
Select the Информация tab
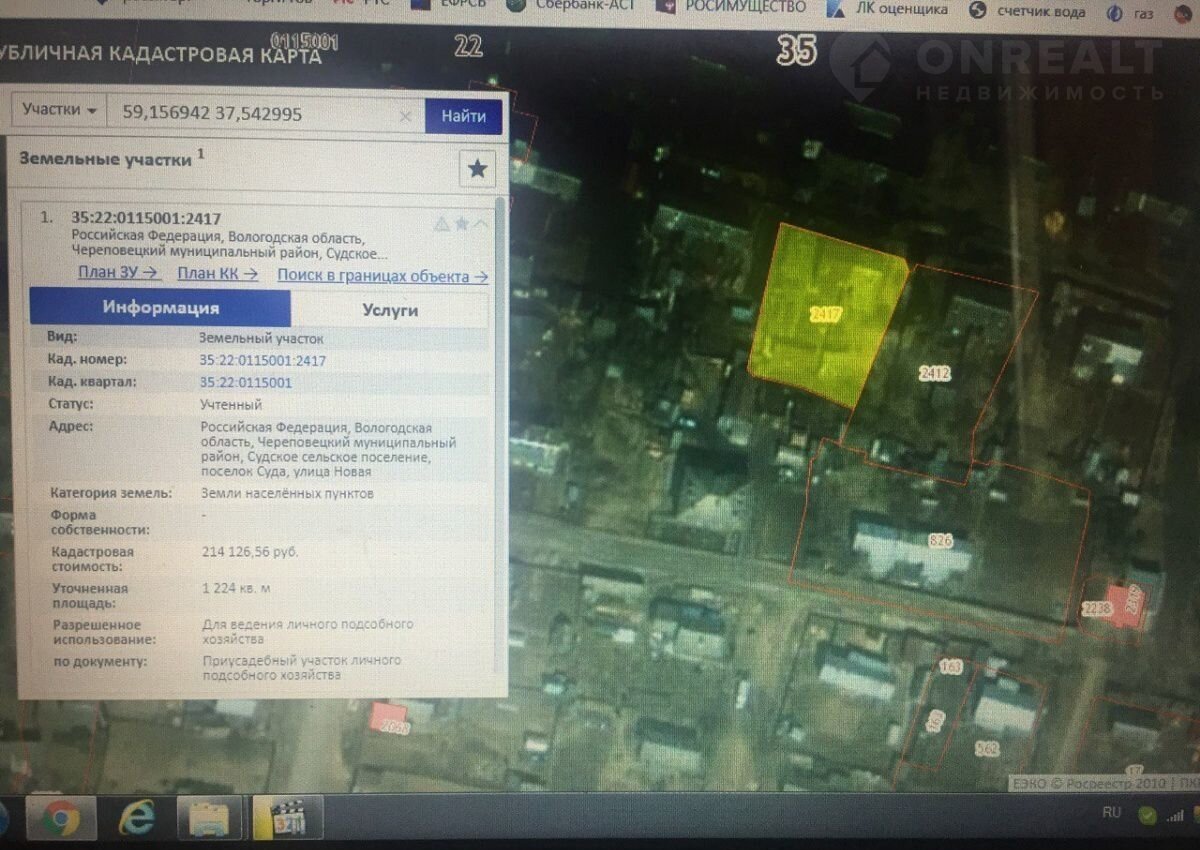[x=160, y=308]
